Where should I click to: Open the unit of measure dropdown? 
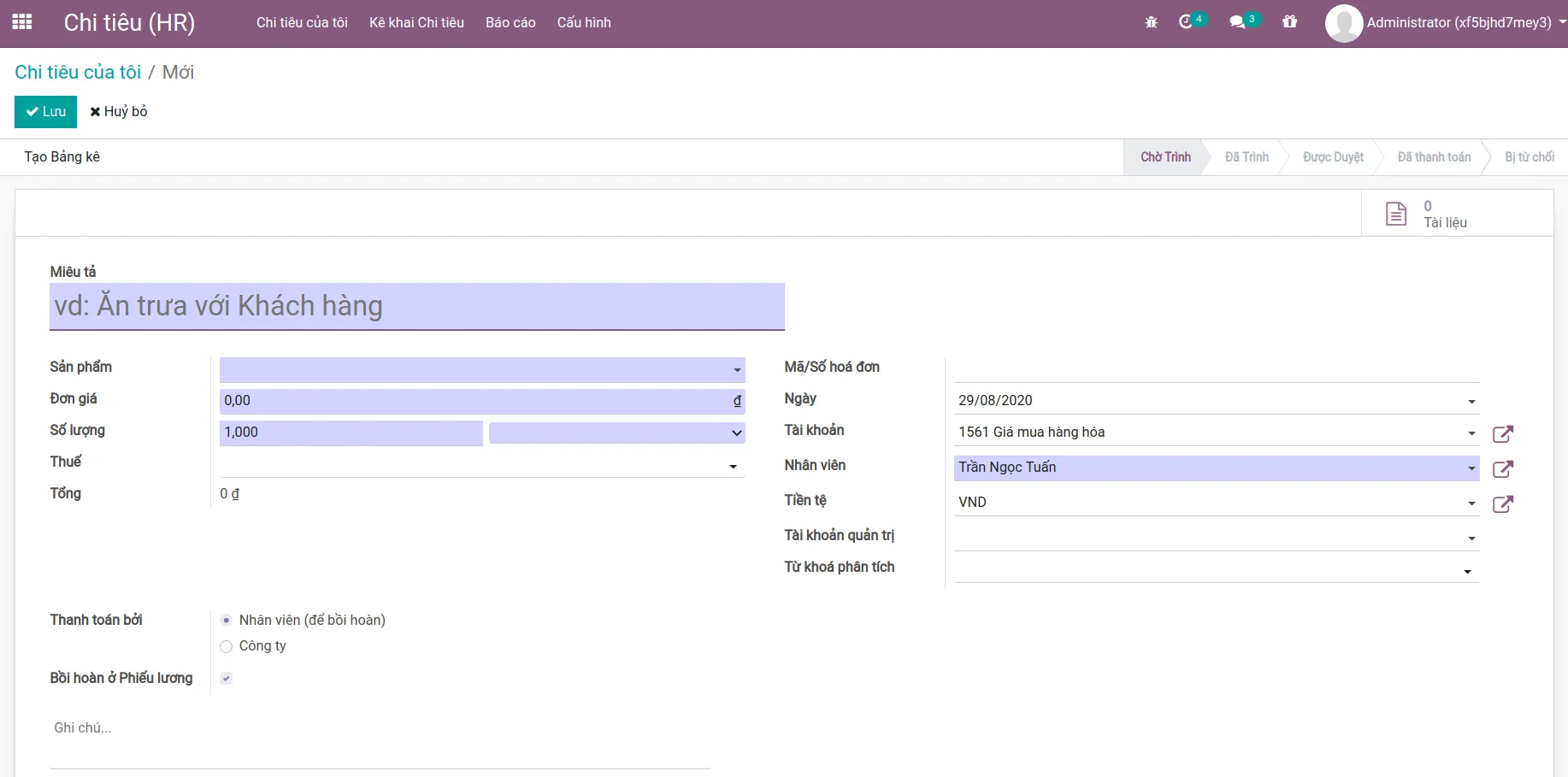[617, 433]
